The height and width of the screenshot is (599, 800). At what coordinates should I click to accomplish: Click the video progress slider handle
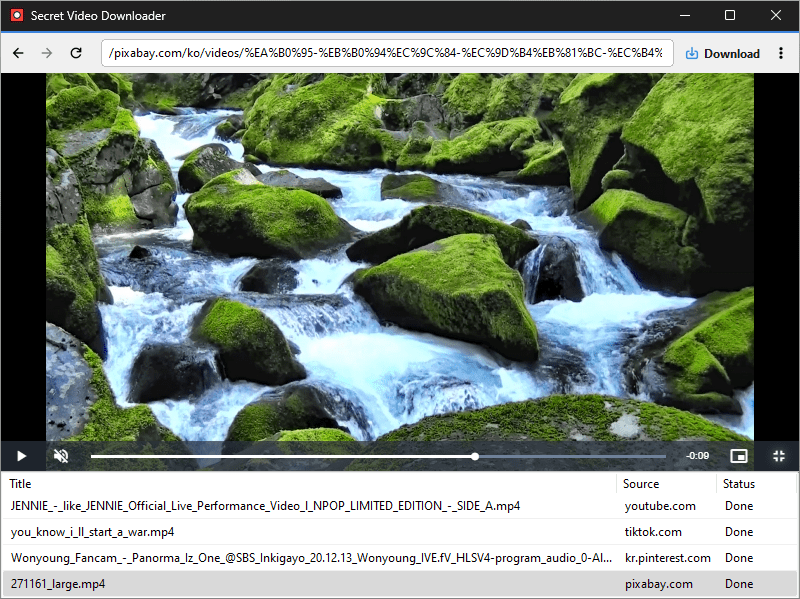coord(475,456)
